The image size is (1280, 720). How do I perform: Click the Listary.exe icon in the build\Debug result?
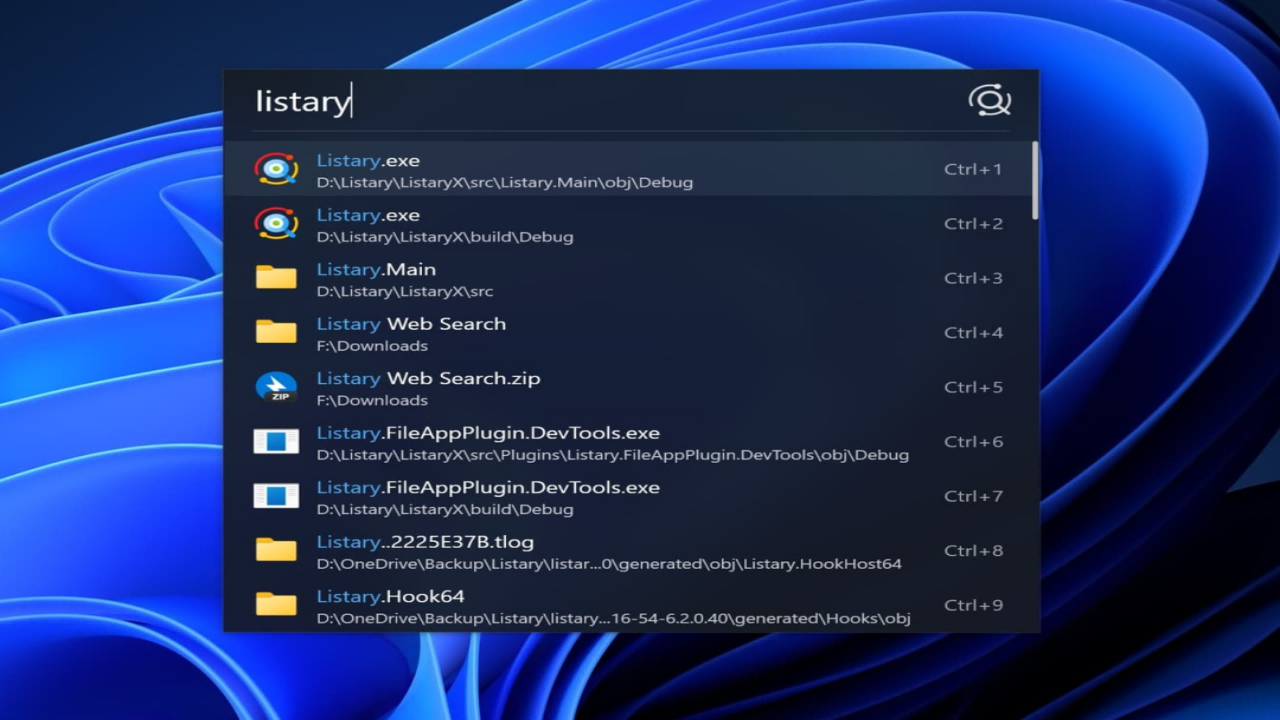tap(276, 223)
